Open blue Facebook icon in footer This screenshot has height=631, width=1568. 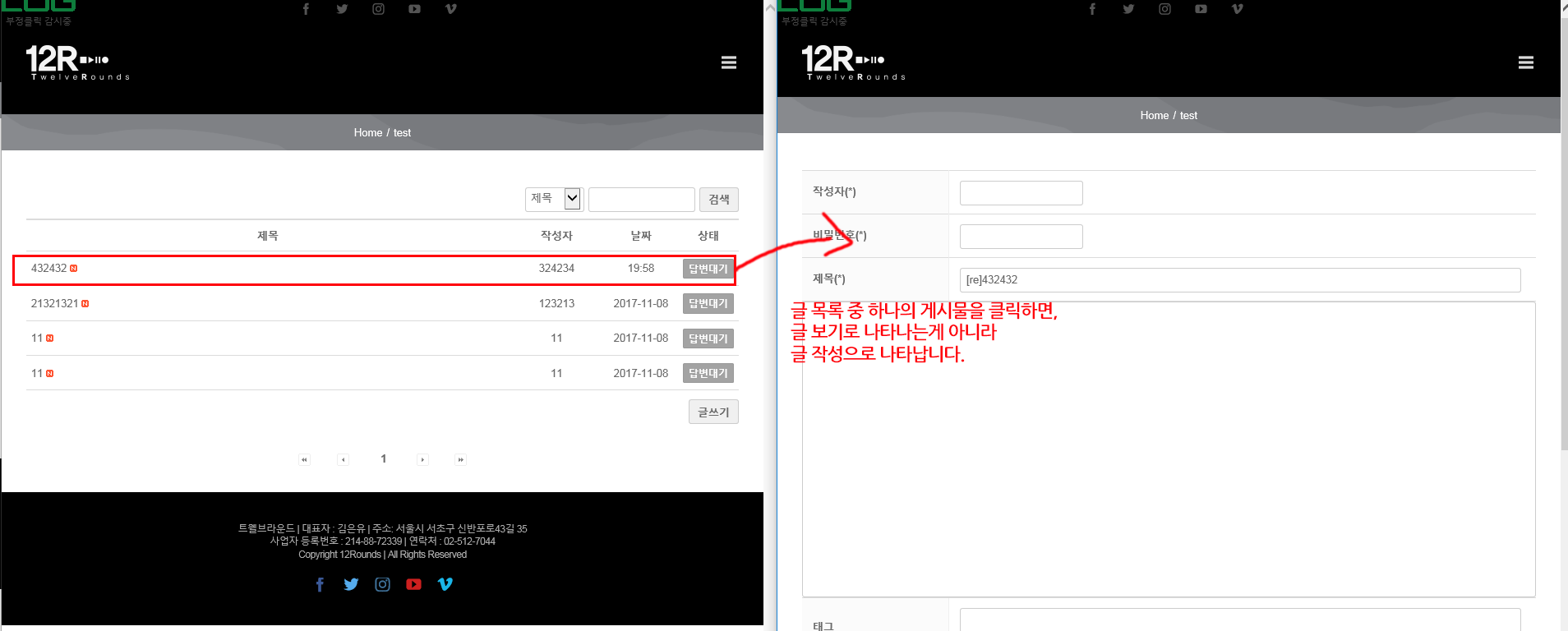320,584
